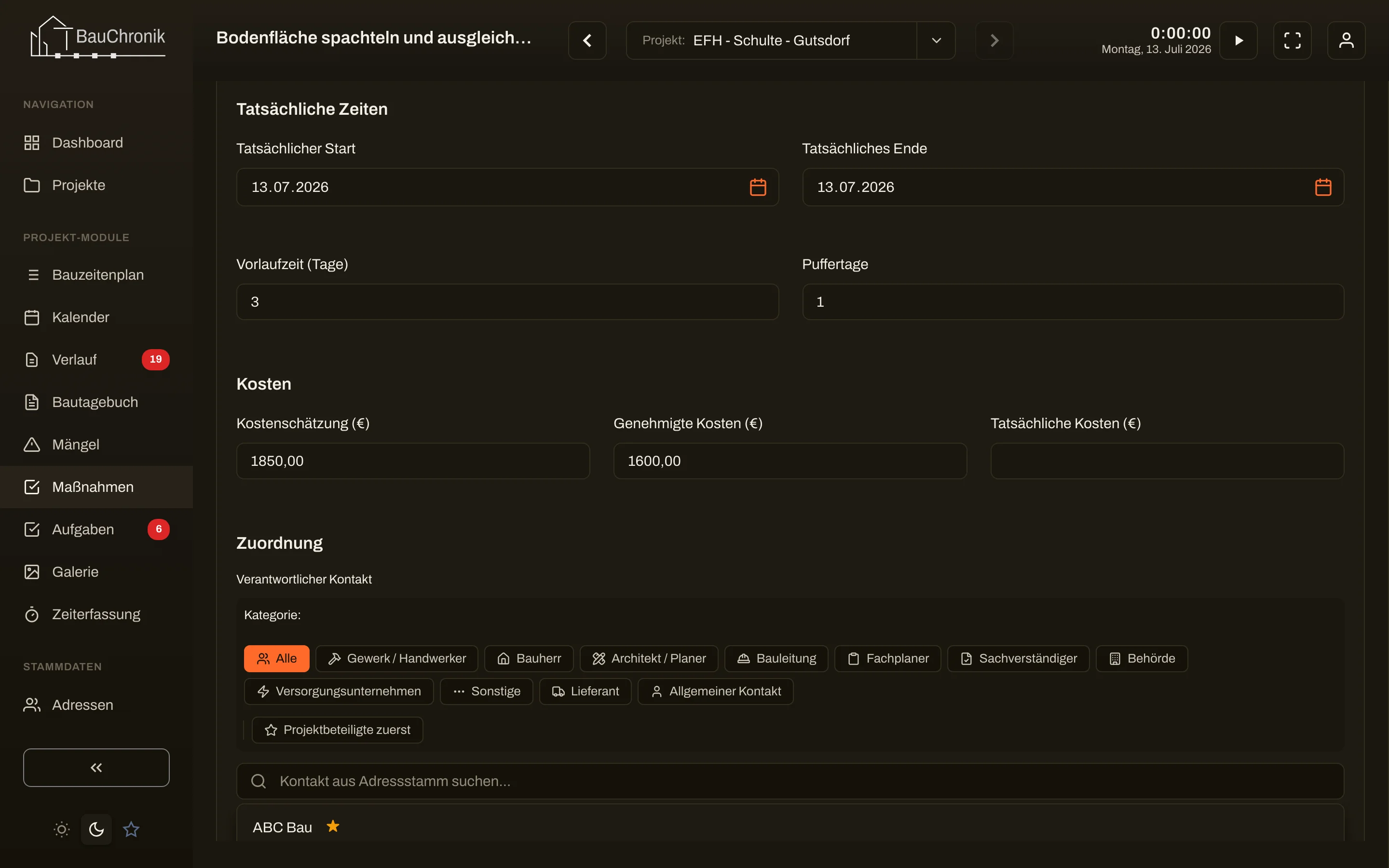The image size is (1389, 868).
Task: Start the timer with the play button
Action: (x=1239, y=40)
